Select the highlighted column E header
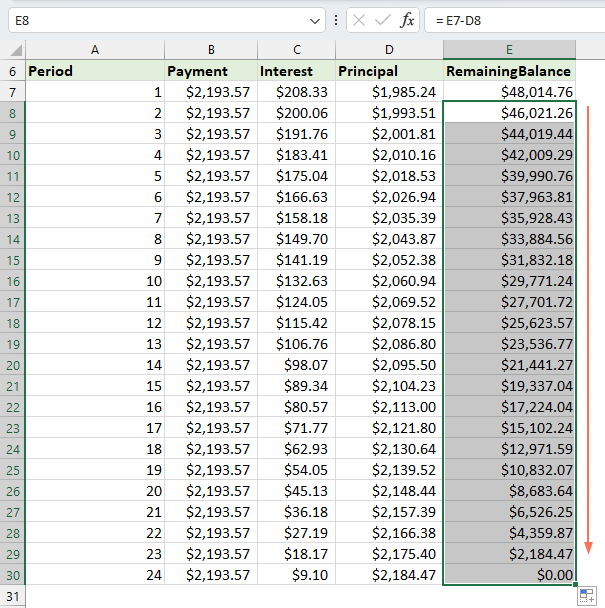This screenshot has width=605, height=608. tap(509, 50)
